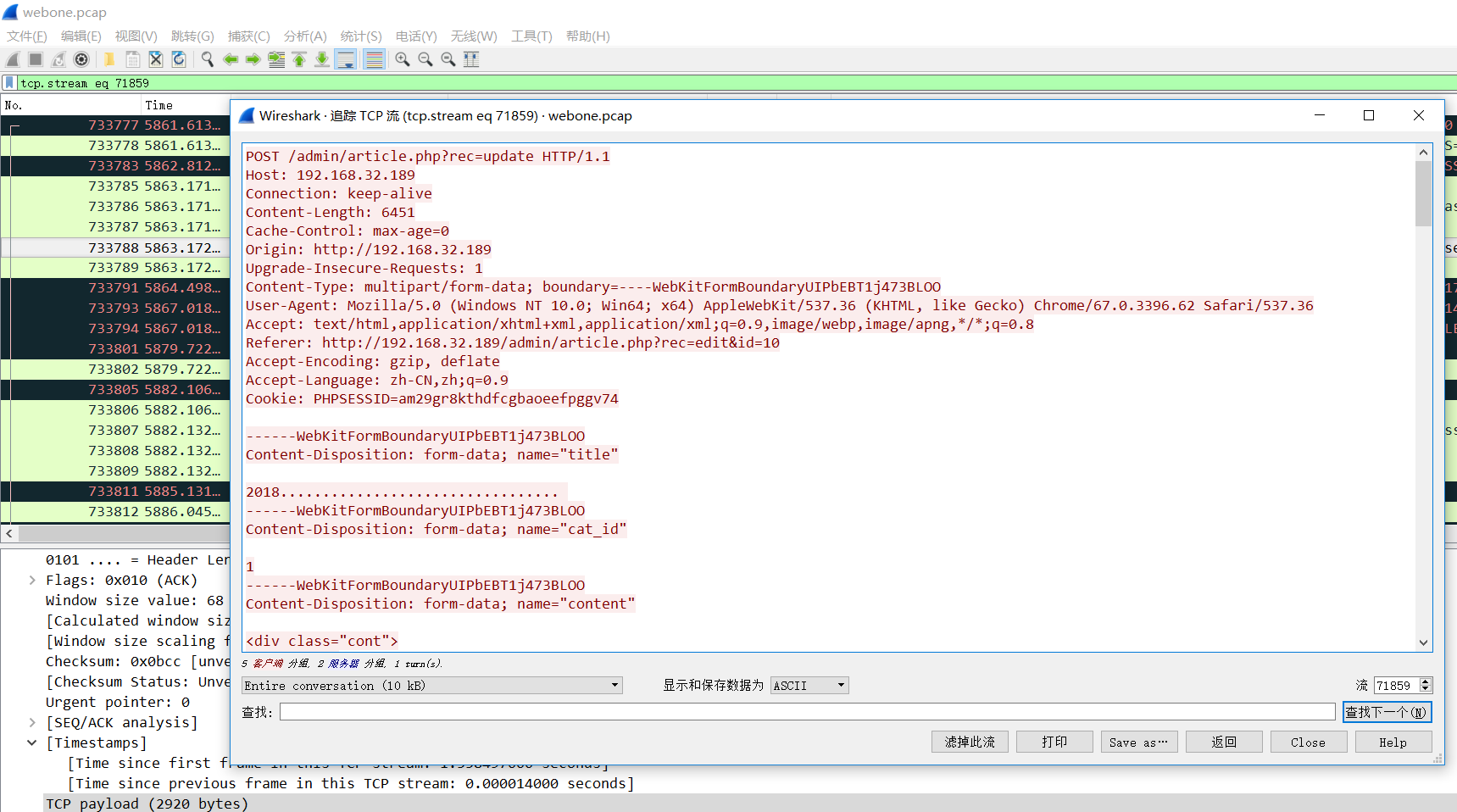Viewport: 1457px width, 812px height.
Task: Click the display filter bookmark icon
Action: [x=9, y=83]
